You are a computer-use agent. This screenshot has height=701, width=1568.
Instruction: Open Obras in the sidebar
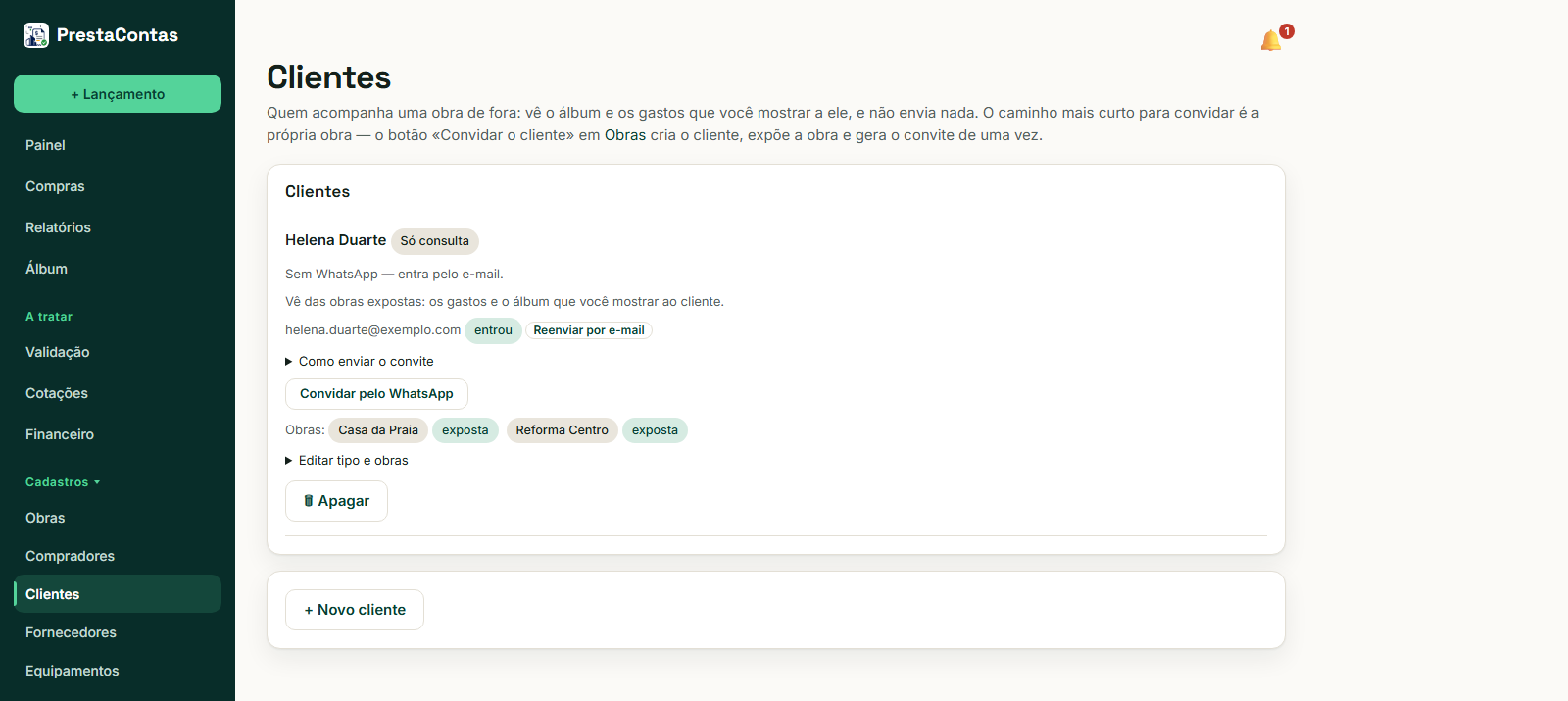(118, 518)
